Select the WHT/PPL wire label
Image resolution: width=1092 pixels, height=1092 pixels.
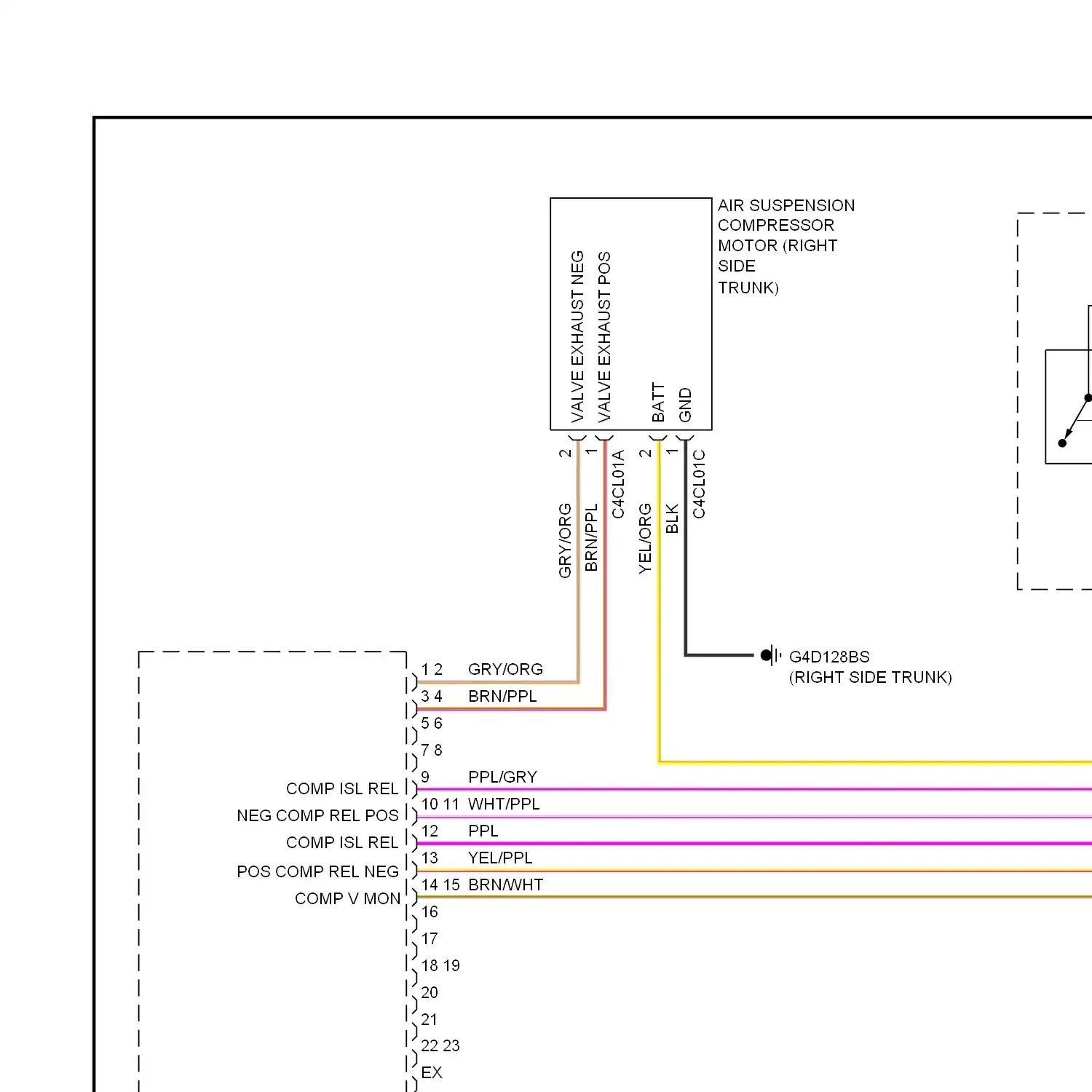point(504,804)
